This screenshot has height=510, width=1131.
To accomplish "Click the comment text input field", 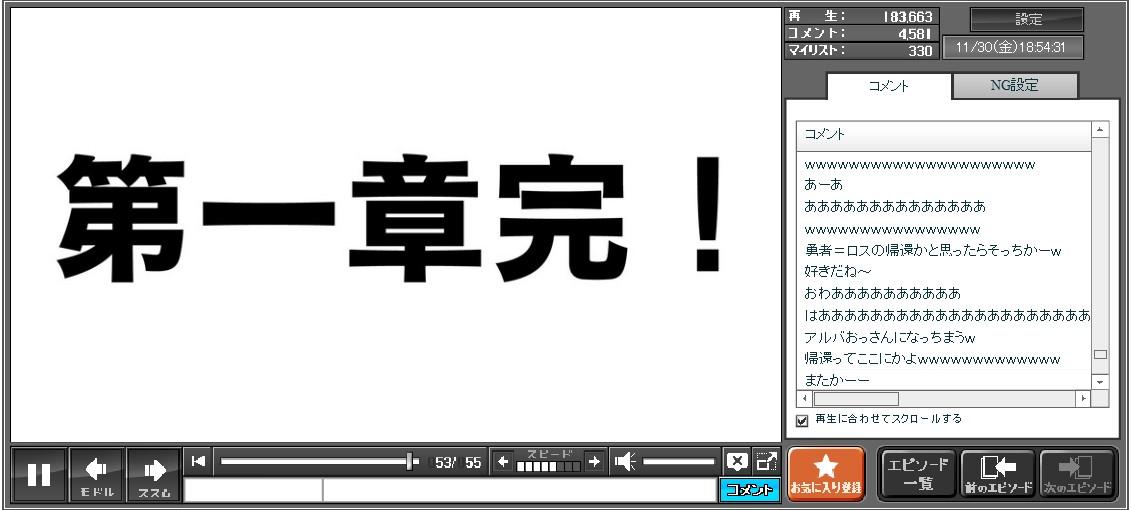I will (518, 490).
